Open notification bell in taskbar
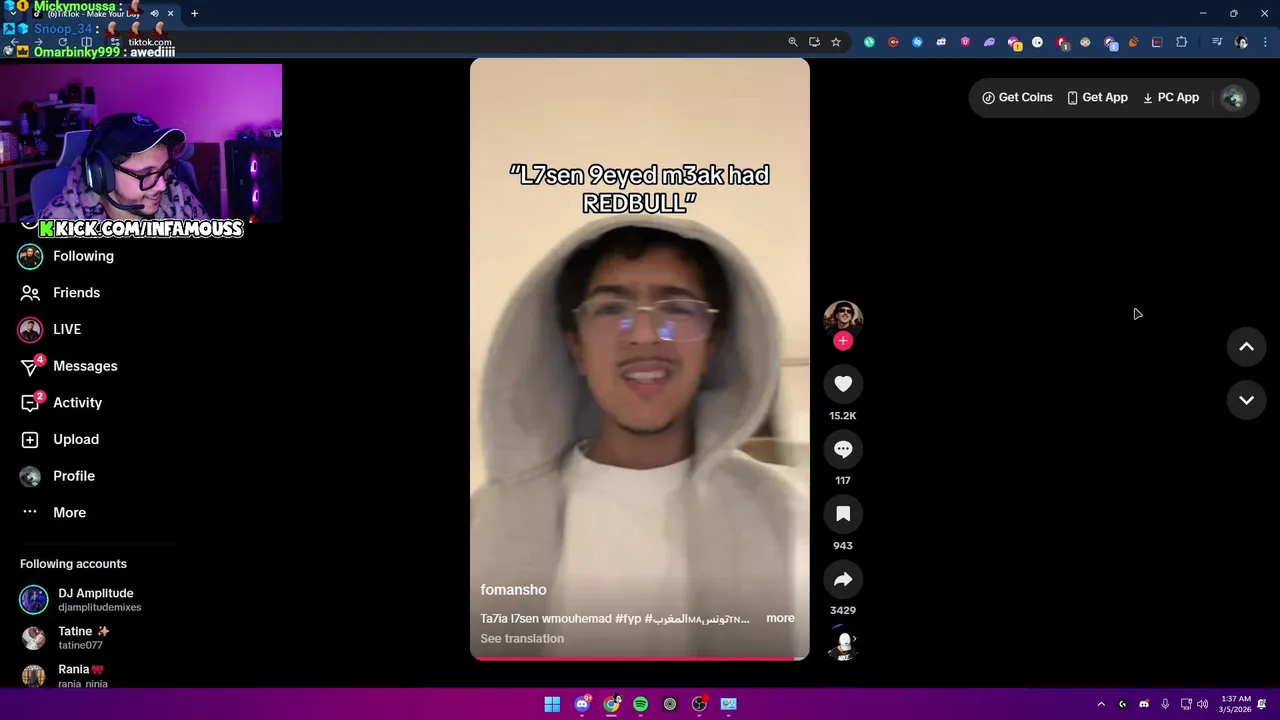Screen dimensions: 1280x720 [x=1262, y=704]
